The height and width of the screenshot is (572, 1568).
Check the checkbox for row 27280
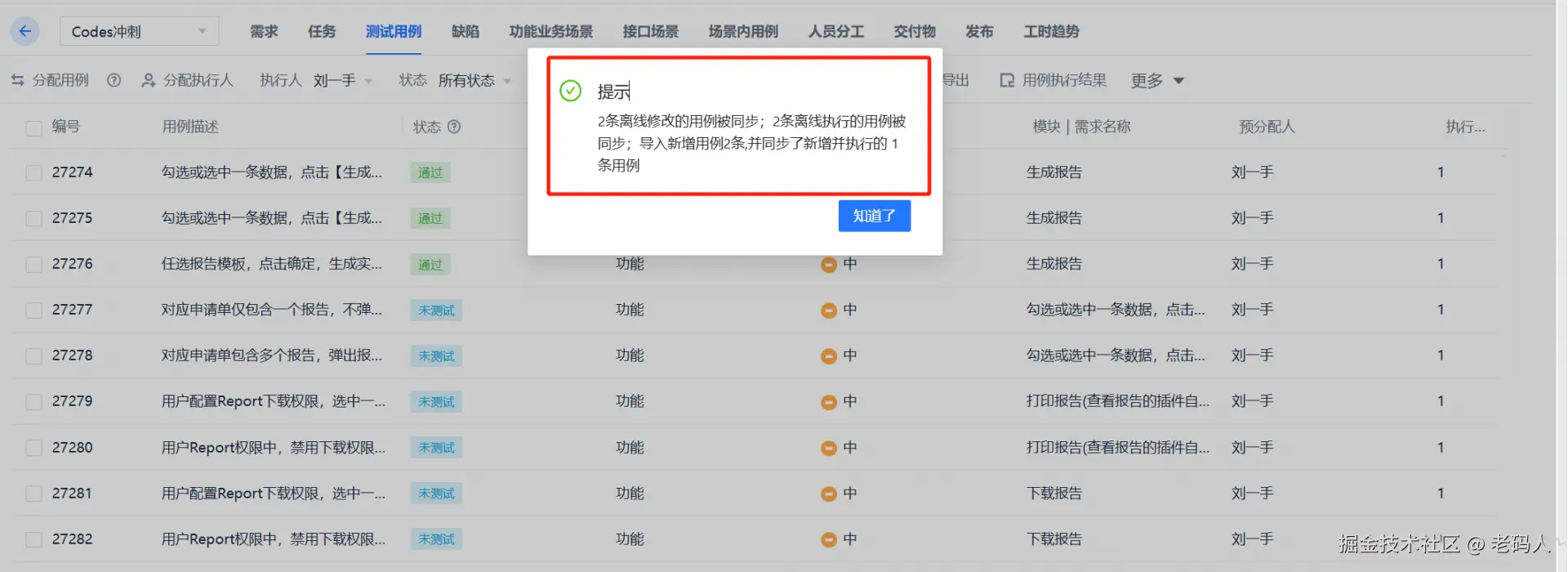click(33, 448)
